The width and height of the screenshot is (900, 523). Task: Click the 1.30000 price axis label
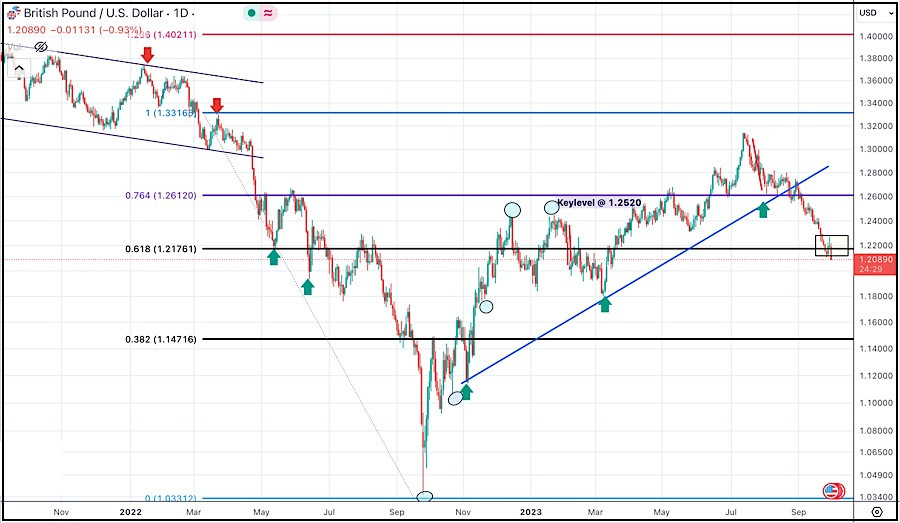[876, 149]
